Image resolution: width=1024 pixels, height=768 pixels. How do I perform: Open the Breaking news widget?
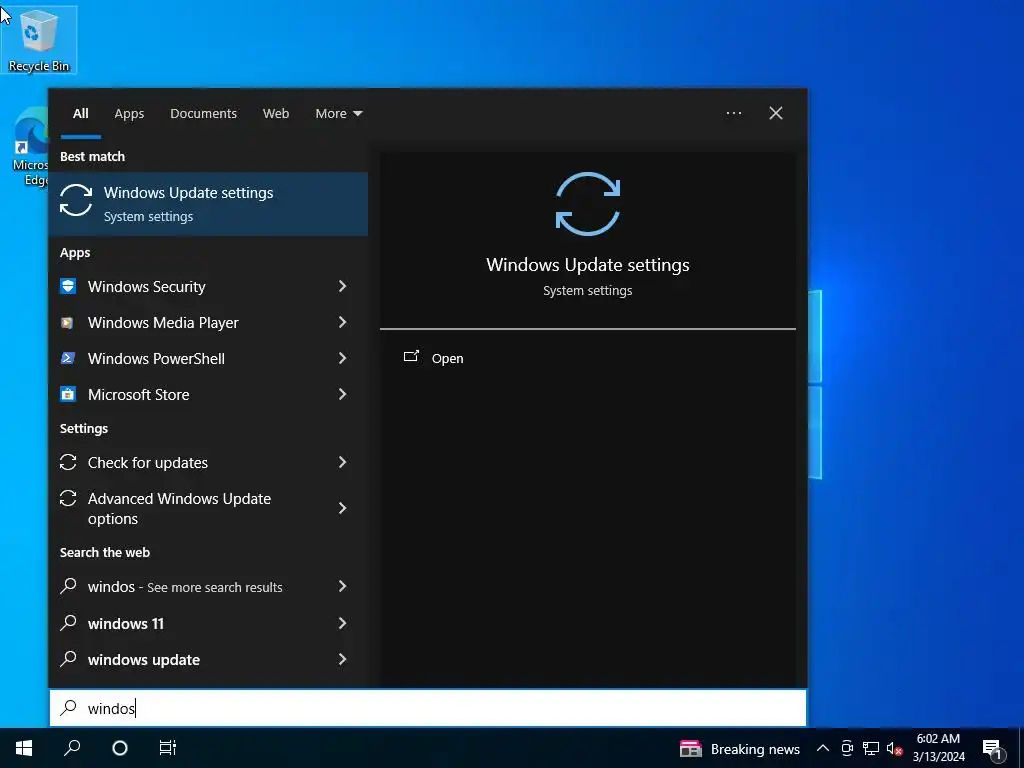click(x=740, y=749)
